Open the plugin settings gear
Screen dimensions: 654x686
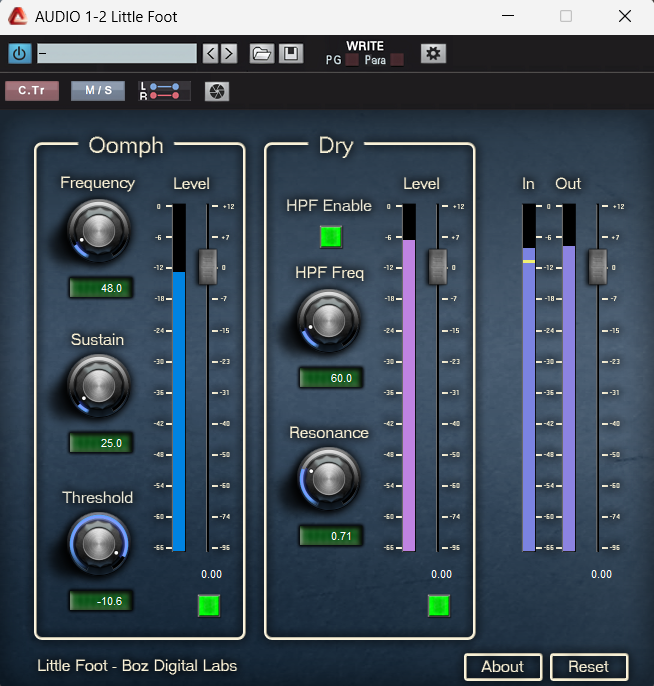click(x=433, y=54)
